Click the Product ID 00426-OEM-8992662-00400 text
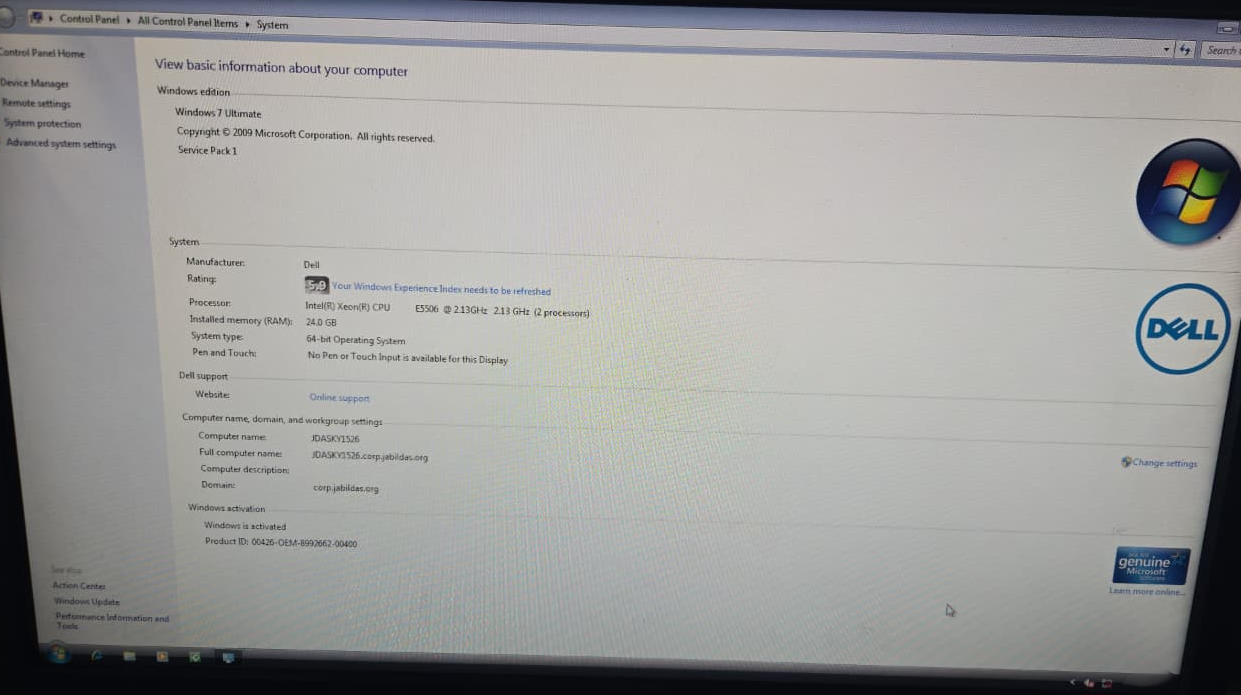The width and height of the screenshot is (1241, 695). [281, 543]
